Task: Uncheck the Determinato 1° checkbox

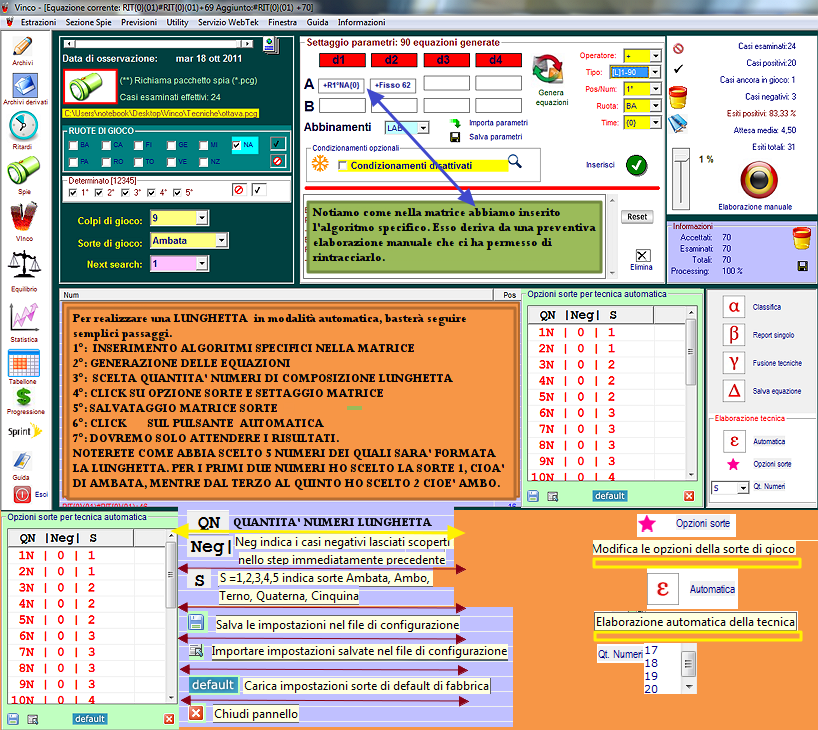Action: [x=73, y=193]
